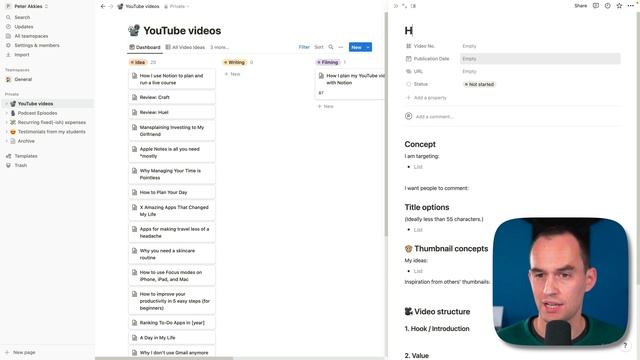Open Trash in the sidebar

pyautogui.click(x=20, y=165)
